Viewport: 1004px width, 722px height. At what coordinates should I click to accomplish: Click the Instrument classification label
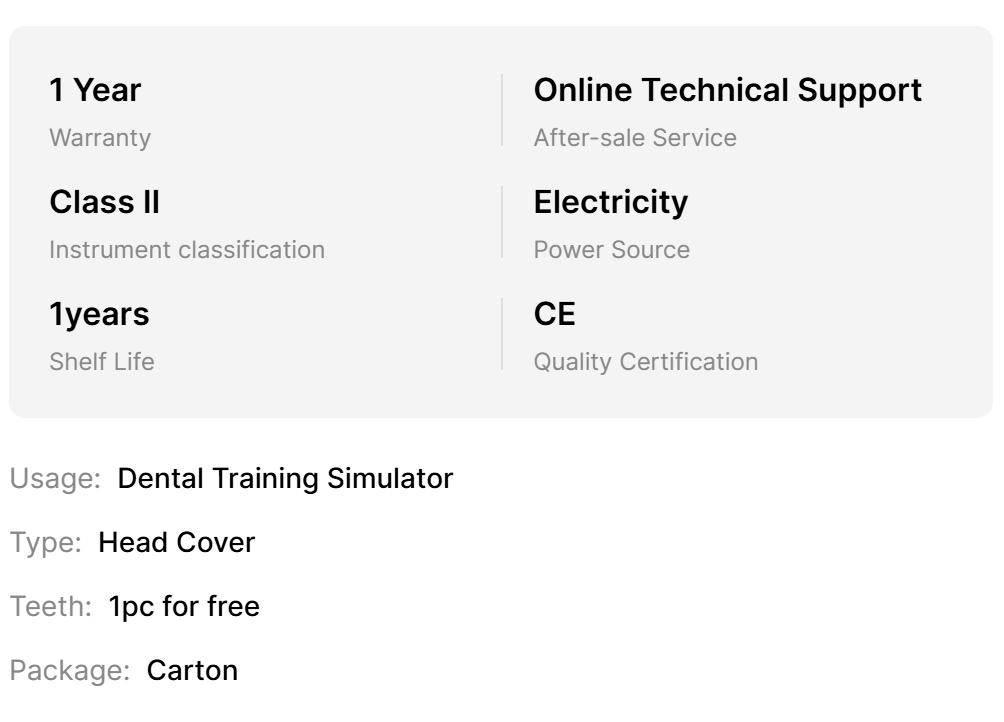[x=187, y=249]
